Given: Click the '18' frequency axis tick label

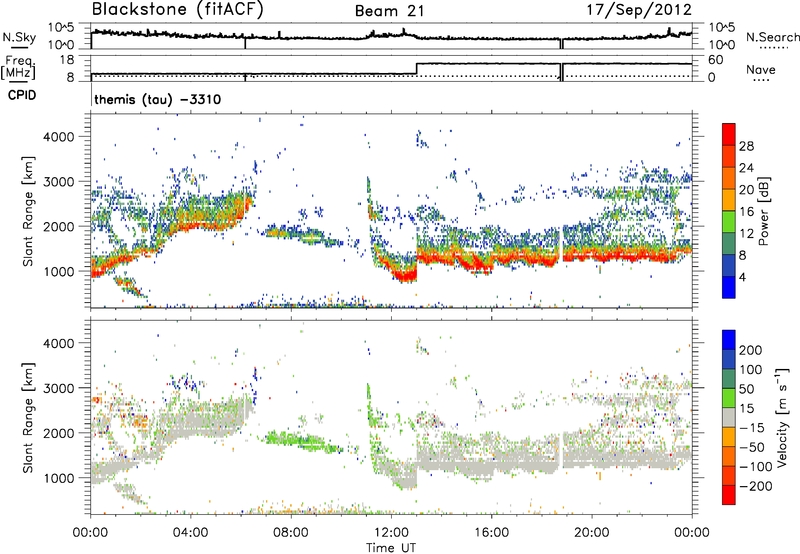Looking at the screenshot, I should point(66,60).
